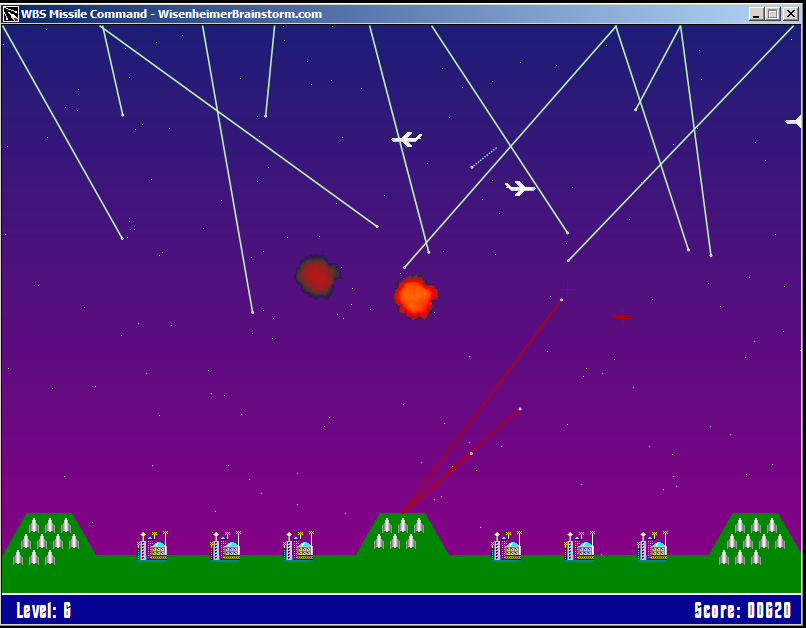Click the city just left of center base
806x628 pixels.
point(299,546)
